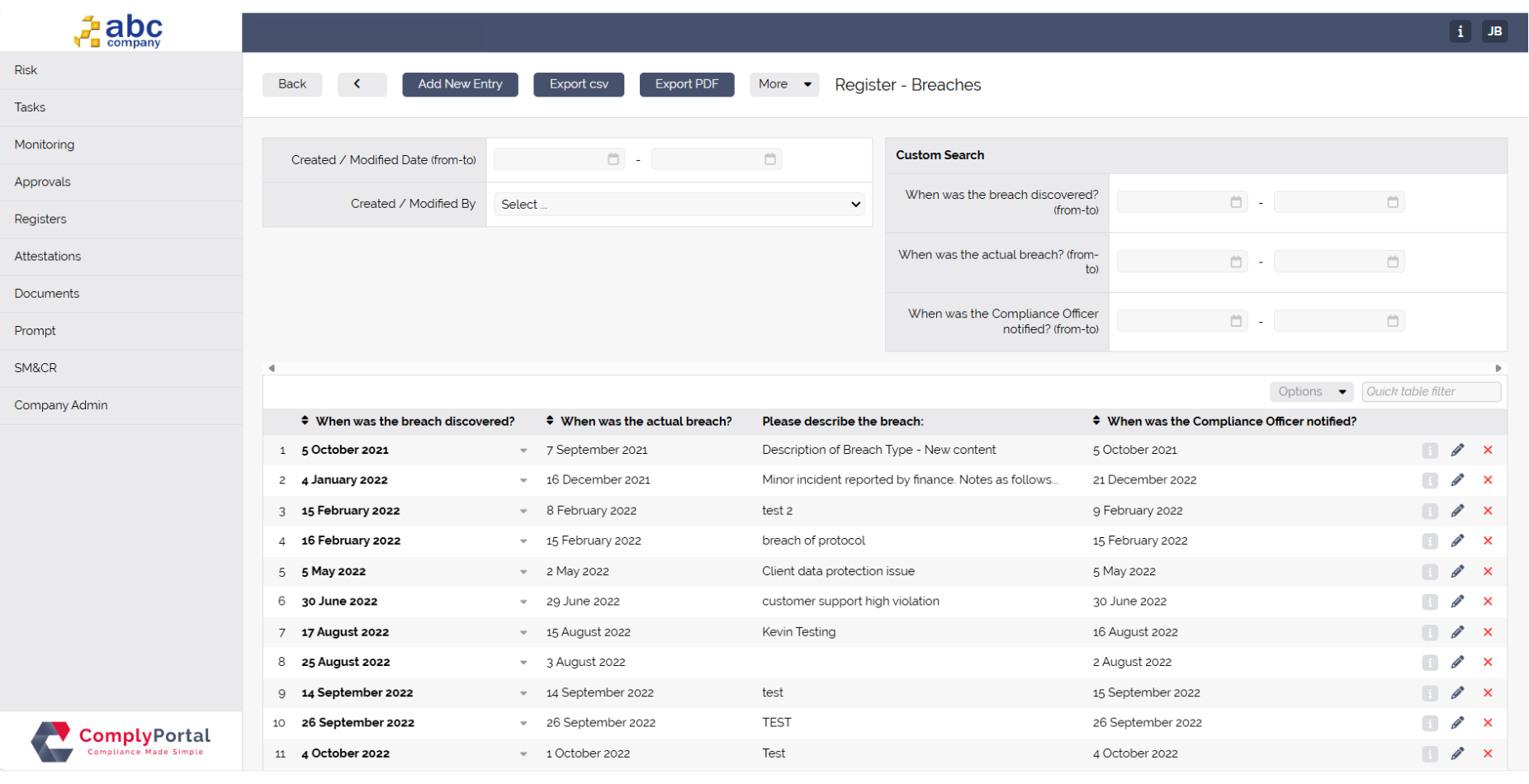Viewport: 1529px width, 784px height.
Task: Edit the 5 October 2021 breach entry
Action: coord(1457,450)
